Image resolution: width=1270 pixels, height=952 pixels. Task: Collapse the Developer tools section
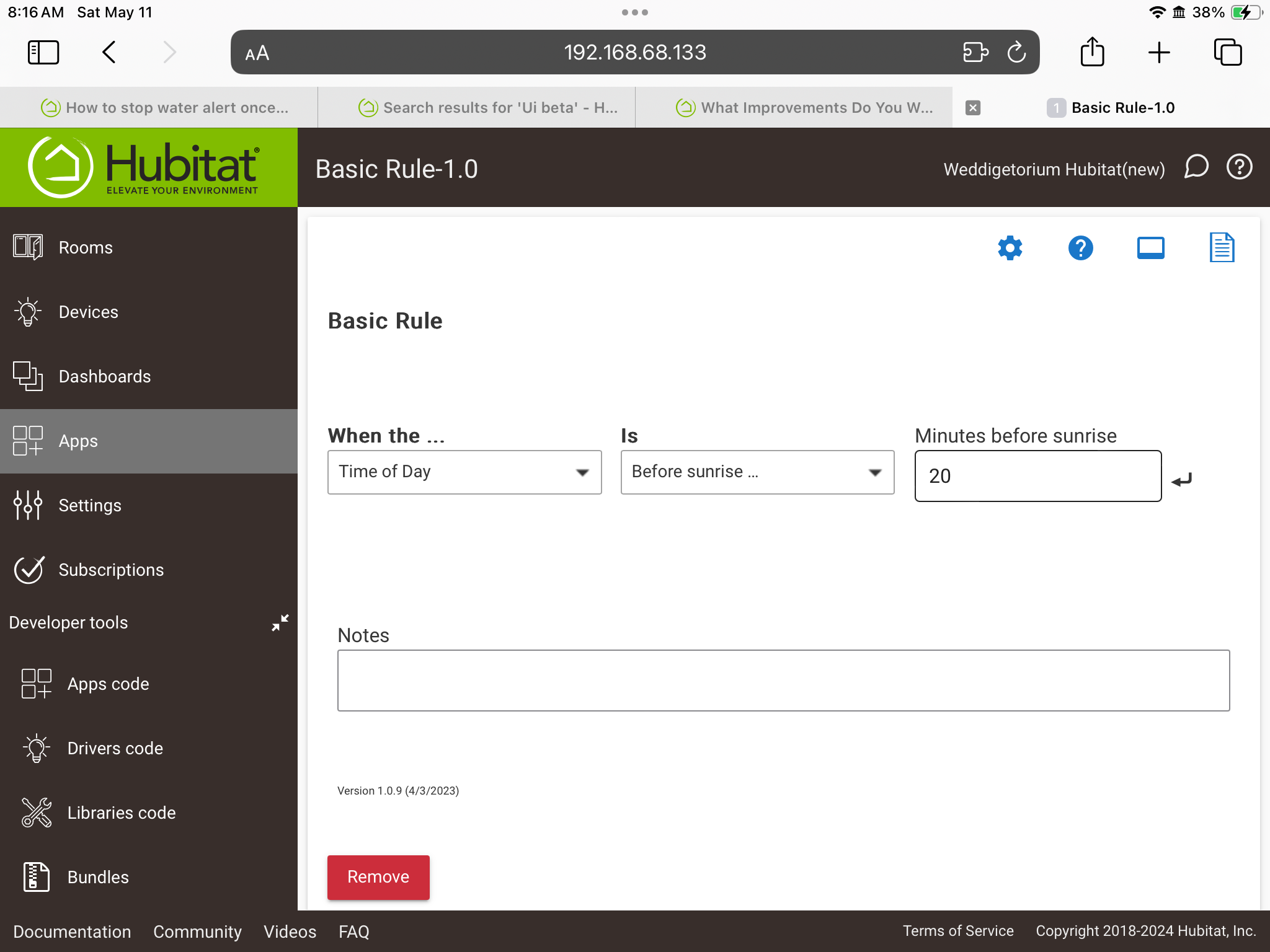[x=280, y=622]
